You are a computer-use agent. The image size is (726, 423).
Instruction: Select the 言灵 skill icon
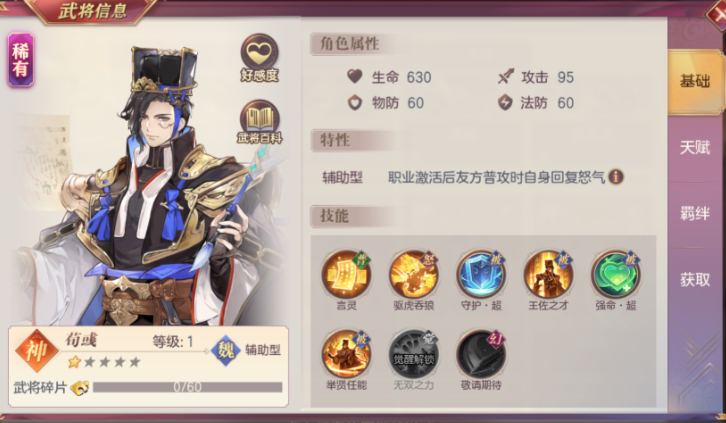point(346,274)
